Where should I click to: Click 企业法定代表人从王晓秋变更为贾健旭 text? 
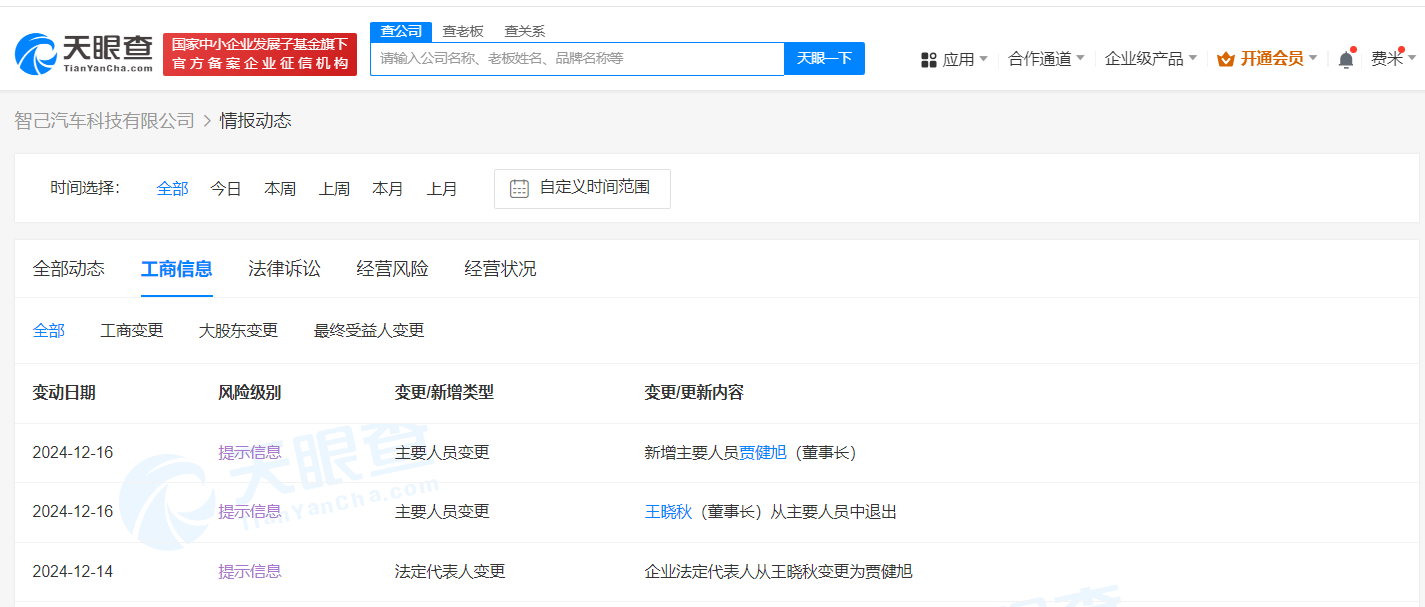[779, 571]
